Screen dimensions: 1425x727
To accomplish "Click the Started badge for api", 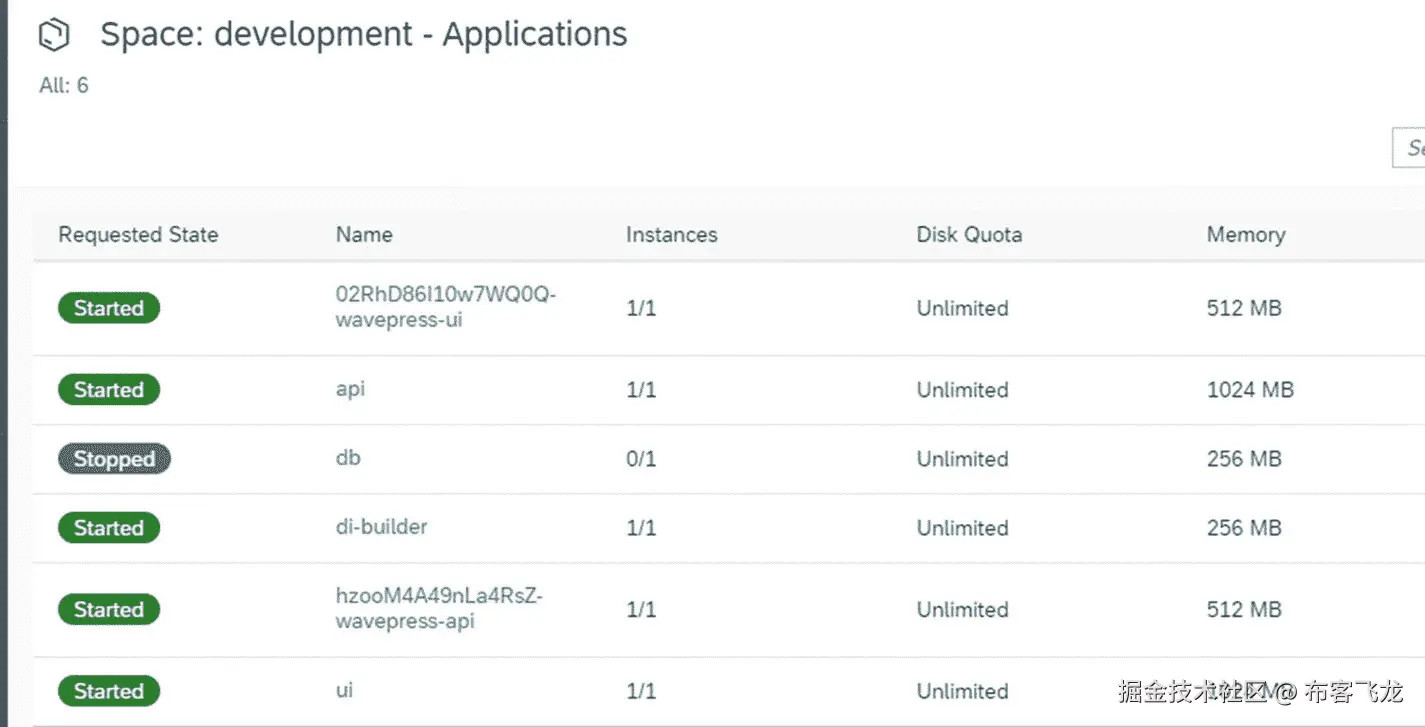I will 109,390.
